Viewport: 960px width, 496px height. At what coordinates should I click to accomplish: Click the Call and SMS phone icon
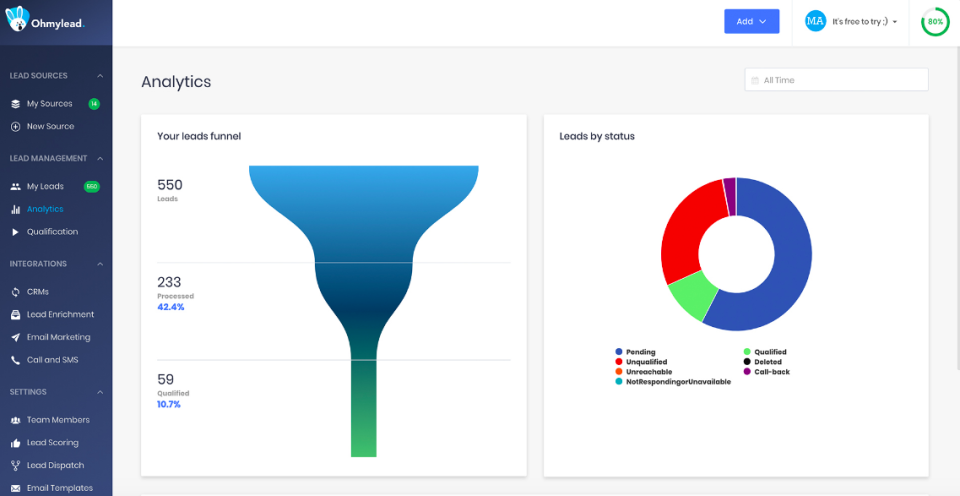click(16, 360)
